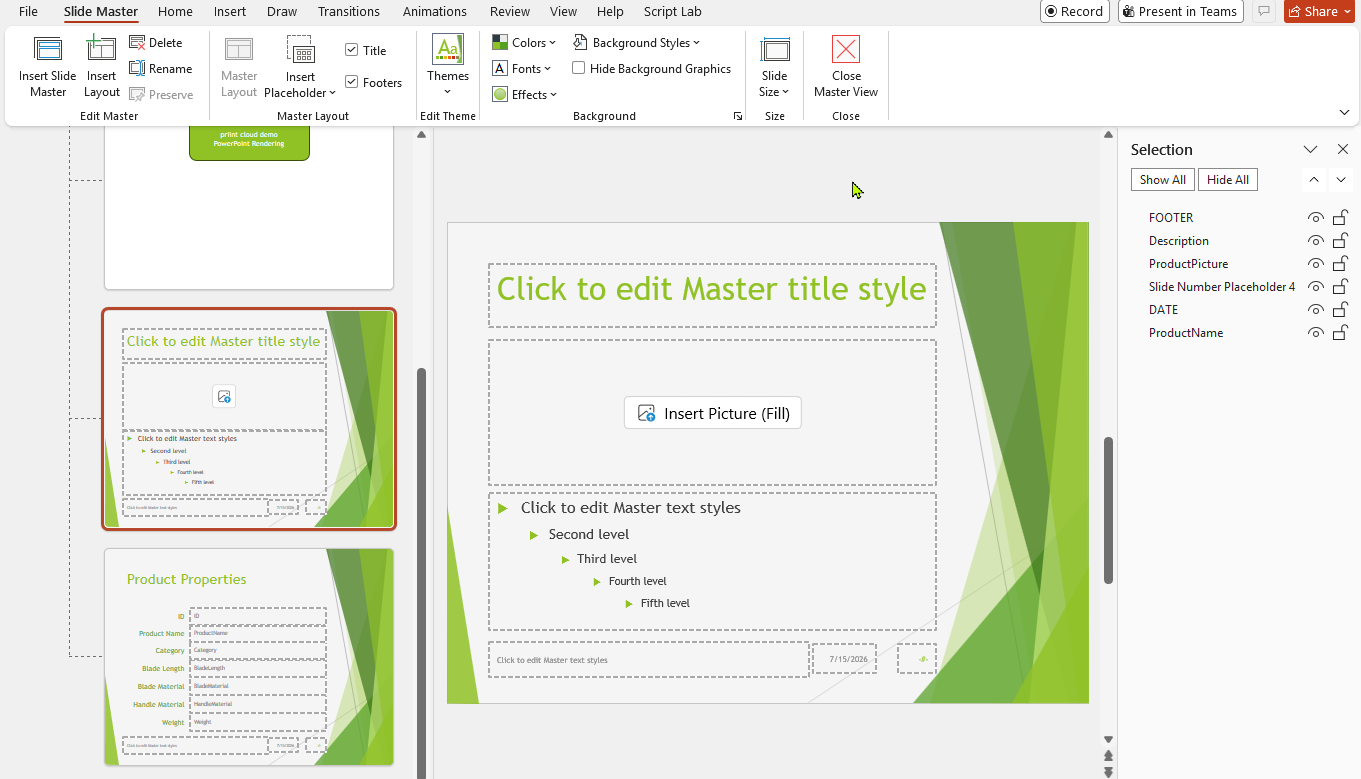Open the Effects dropdown
Viewport: 1361px width, 779px height.
524,95
